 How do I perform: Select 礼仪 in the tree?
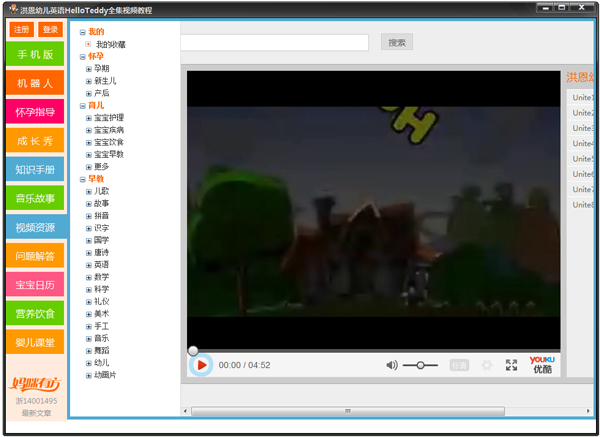click(101, 301)
